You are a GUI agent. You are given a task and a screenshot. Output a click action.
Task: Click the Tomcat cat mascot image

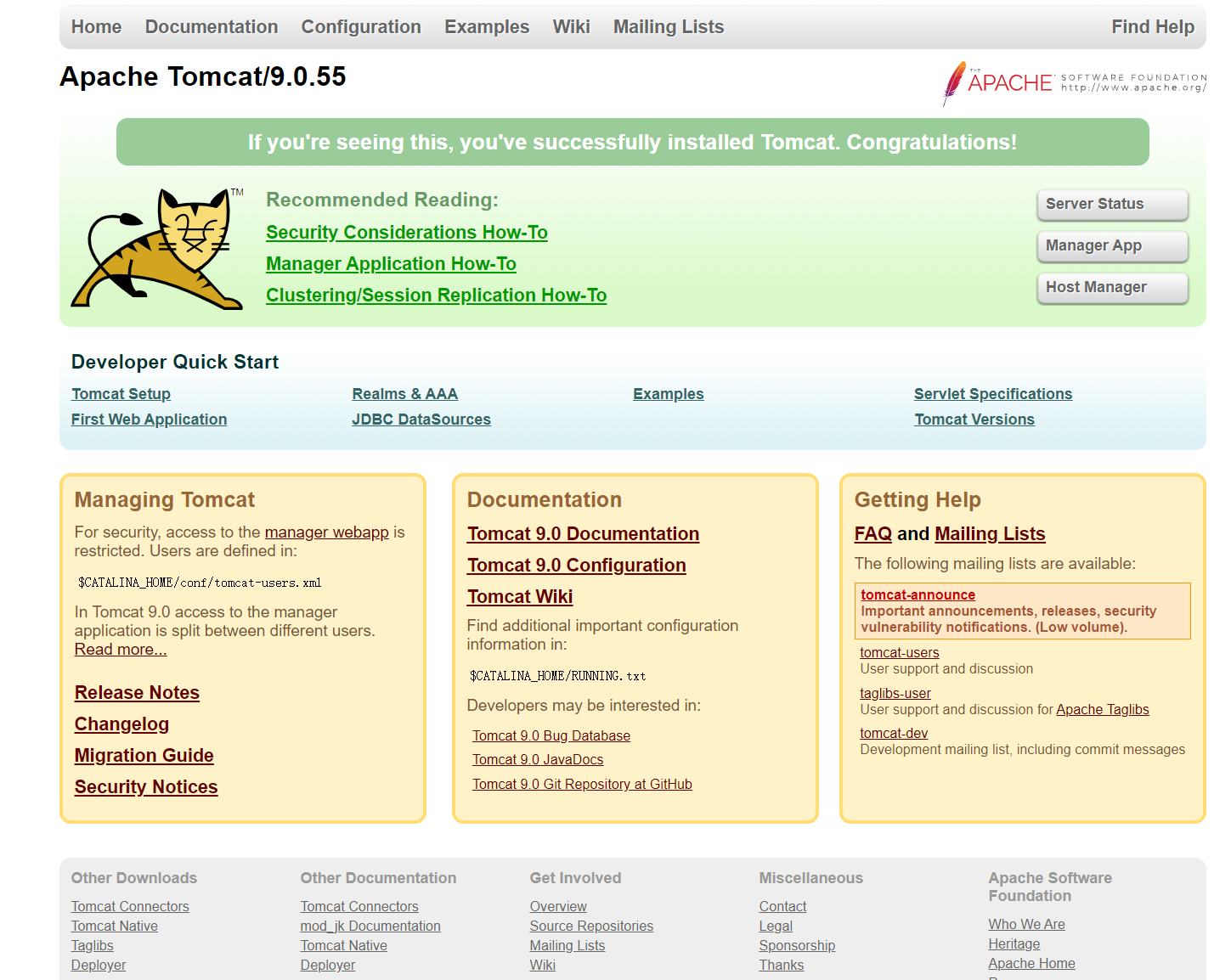point(157,249)
